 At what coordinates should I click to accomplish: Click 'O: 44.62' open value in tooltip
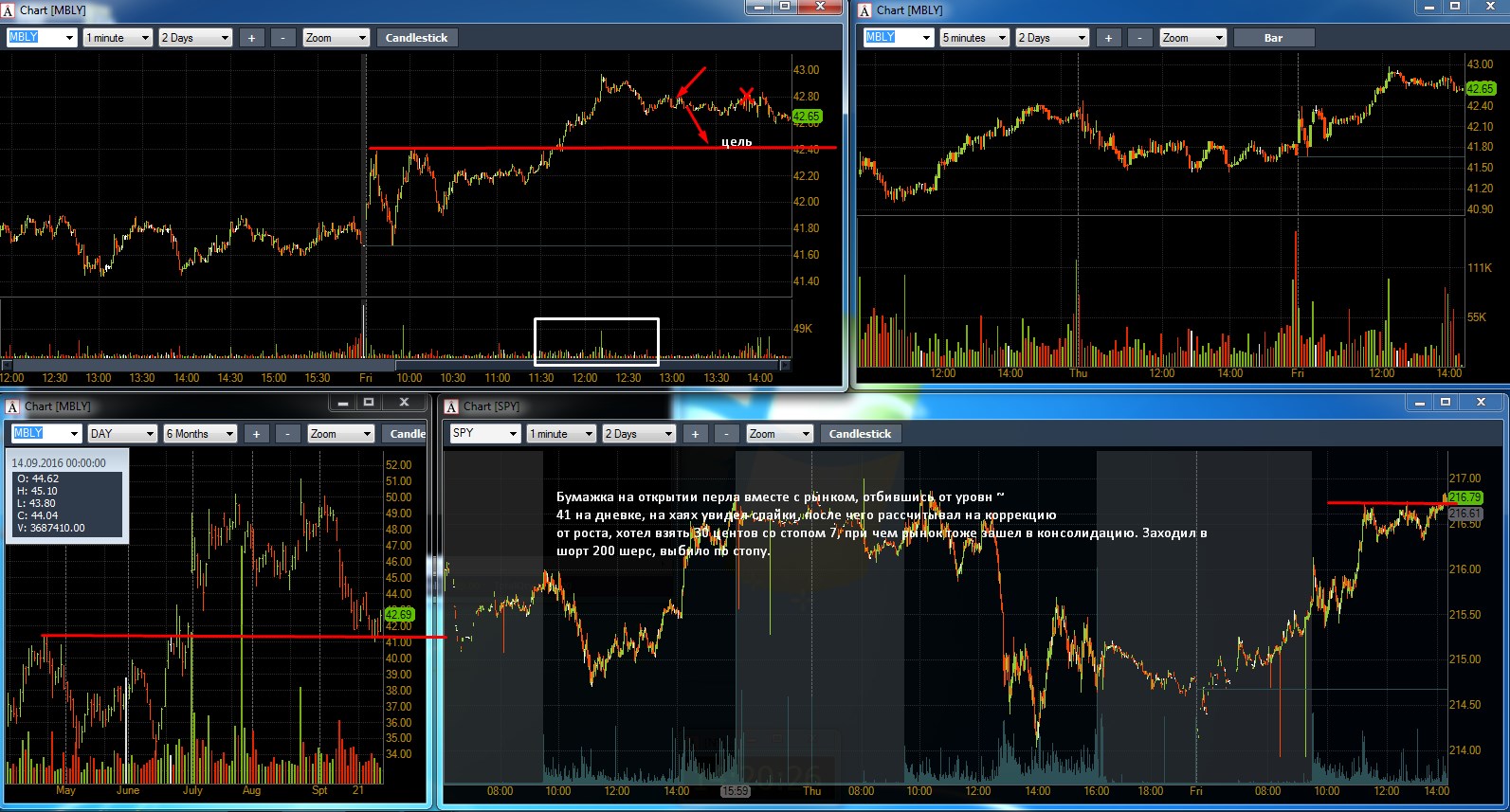pyautogui.click(x=38, y=478)
